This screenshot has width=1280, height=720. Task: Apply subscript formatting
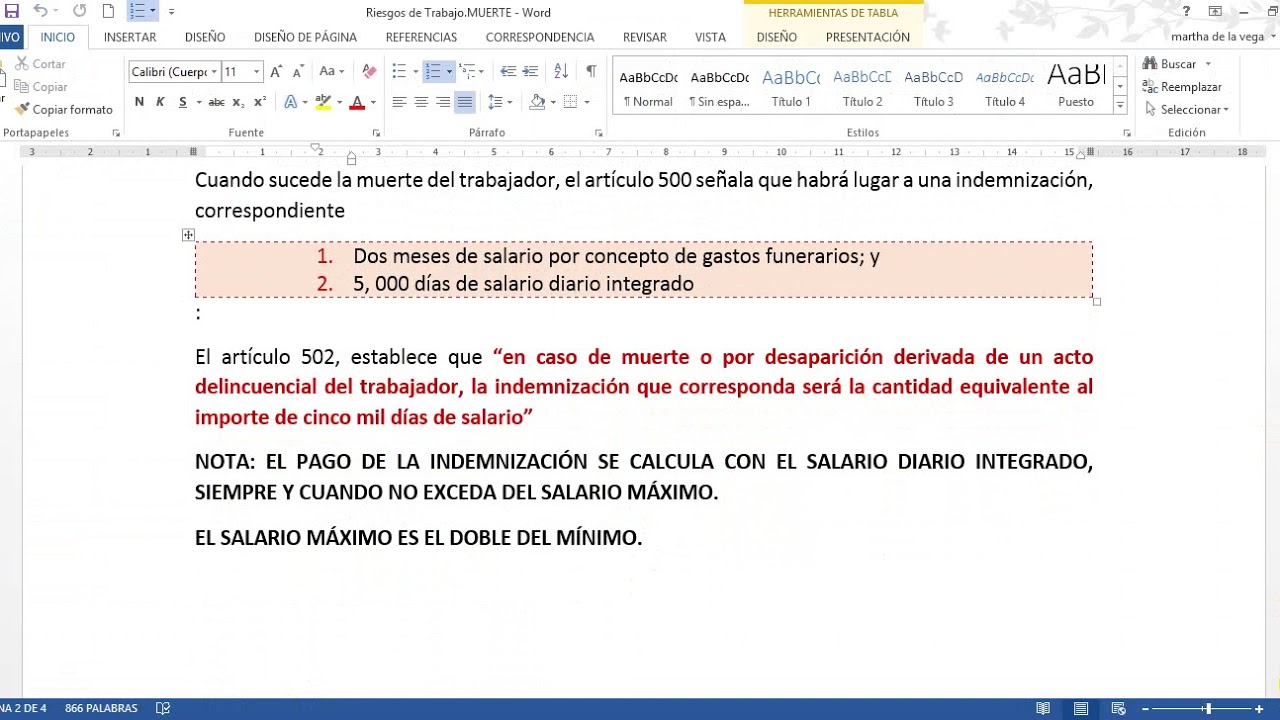(238, 102)
